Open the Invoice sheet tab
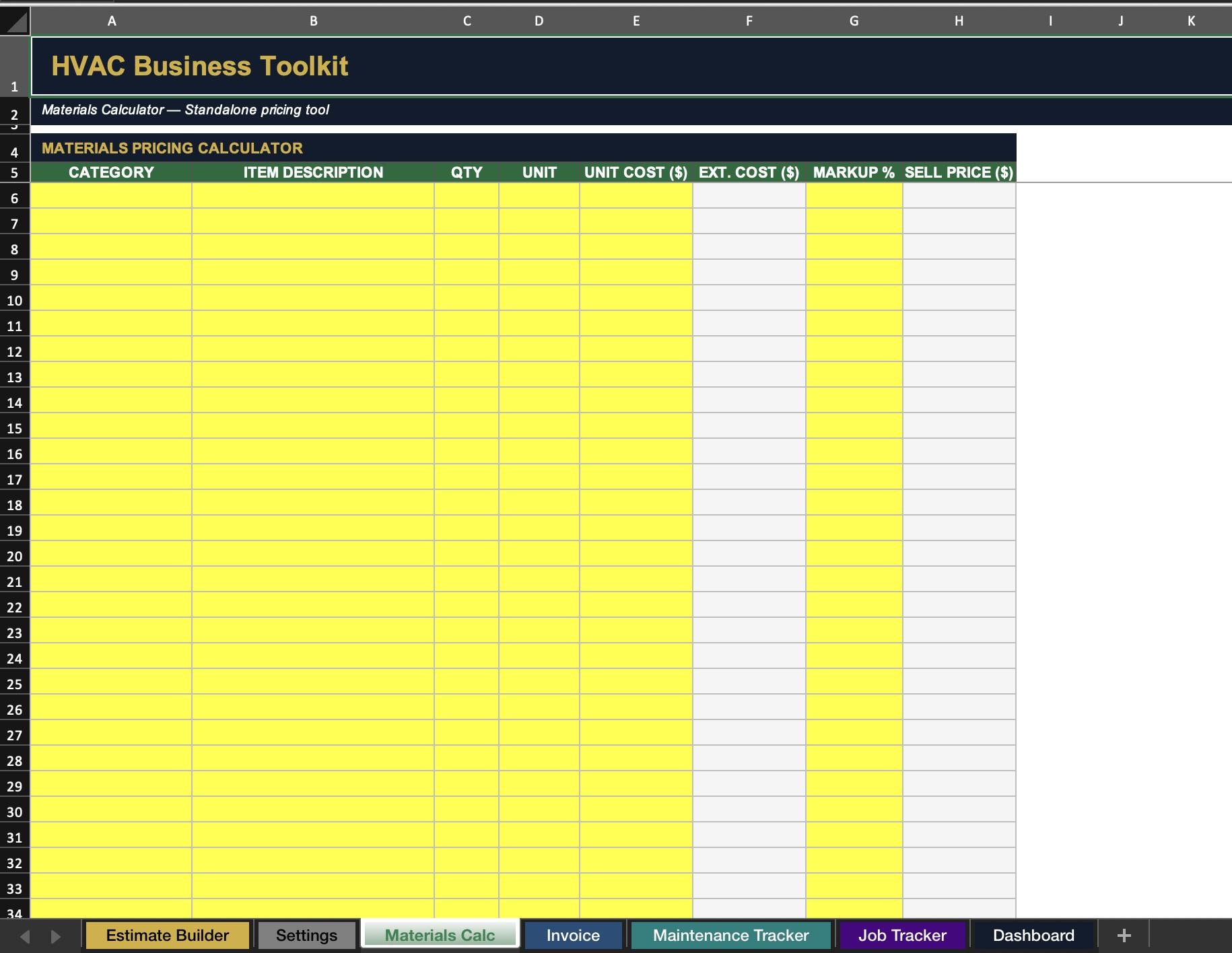 [x=573, y=936]
